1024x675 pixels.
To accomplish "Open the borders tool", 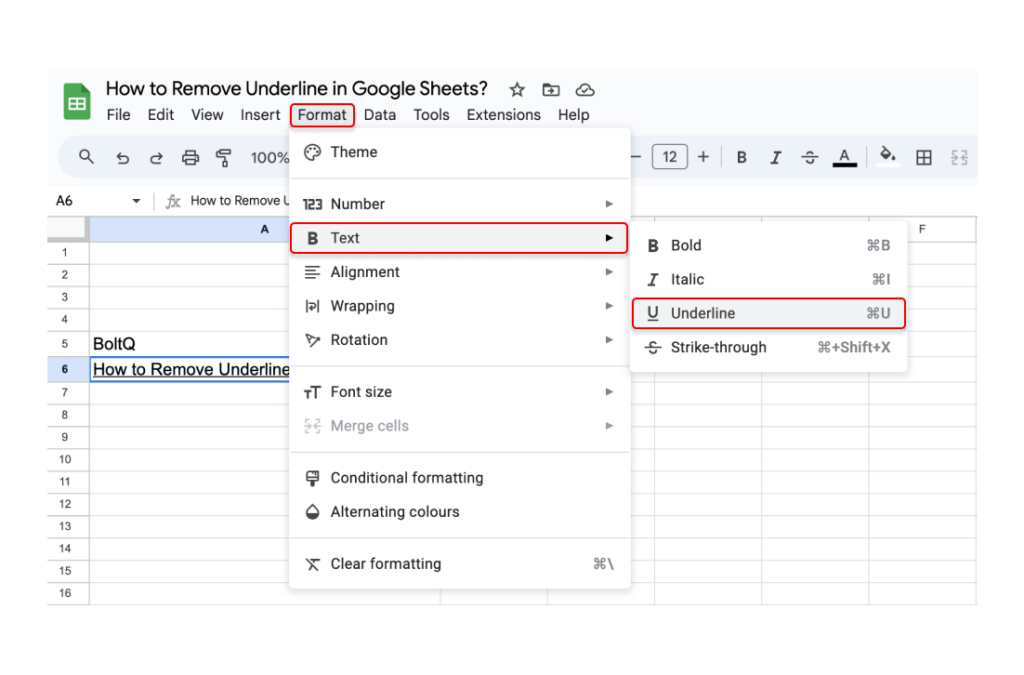I will tap(923, 157).
